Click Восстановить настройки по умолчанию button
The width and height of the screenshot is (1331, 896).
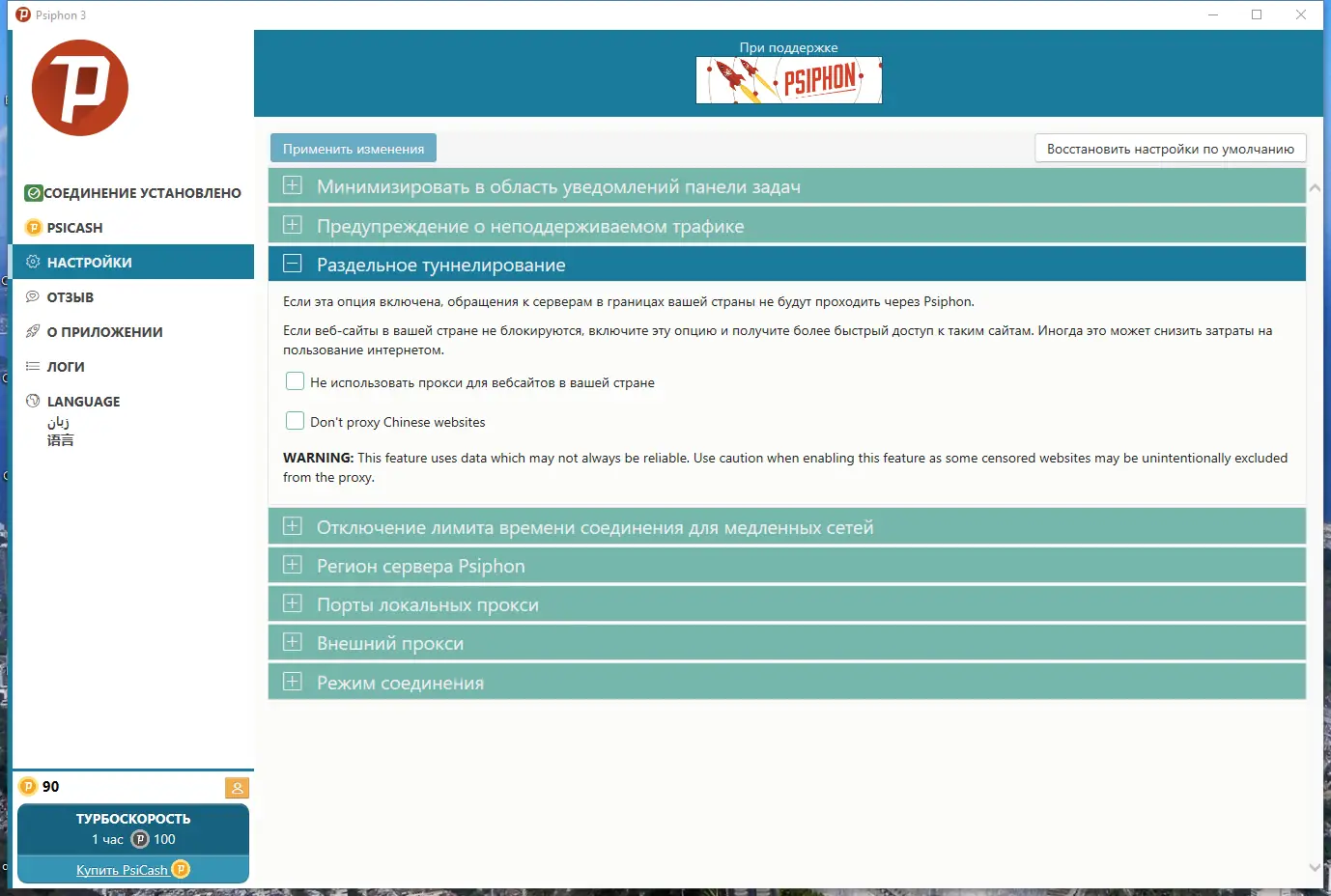tap(1171, 149)
